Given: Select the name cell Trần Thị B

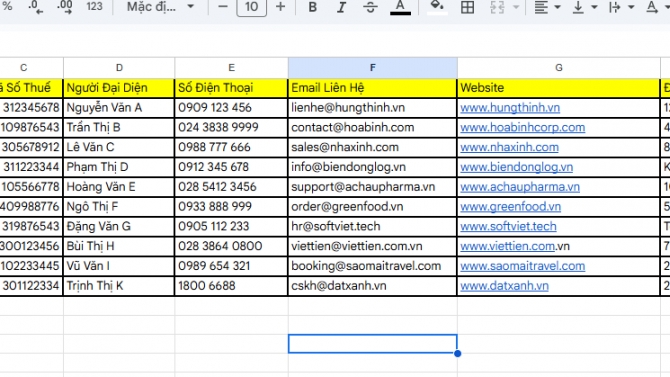Looking at the screenshot, I should (x=119, y=127).
